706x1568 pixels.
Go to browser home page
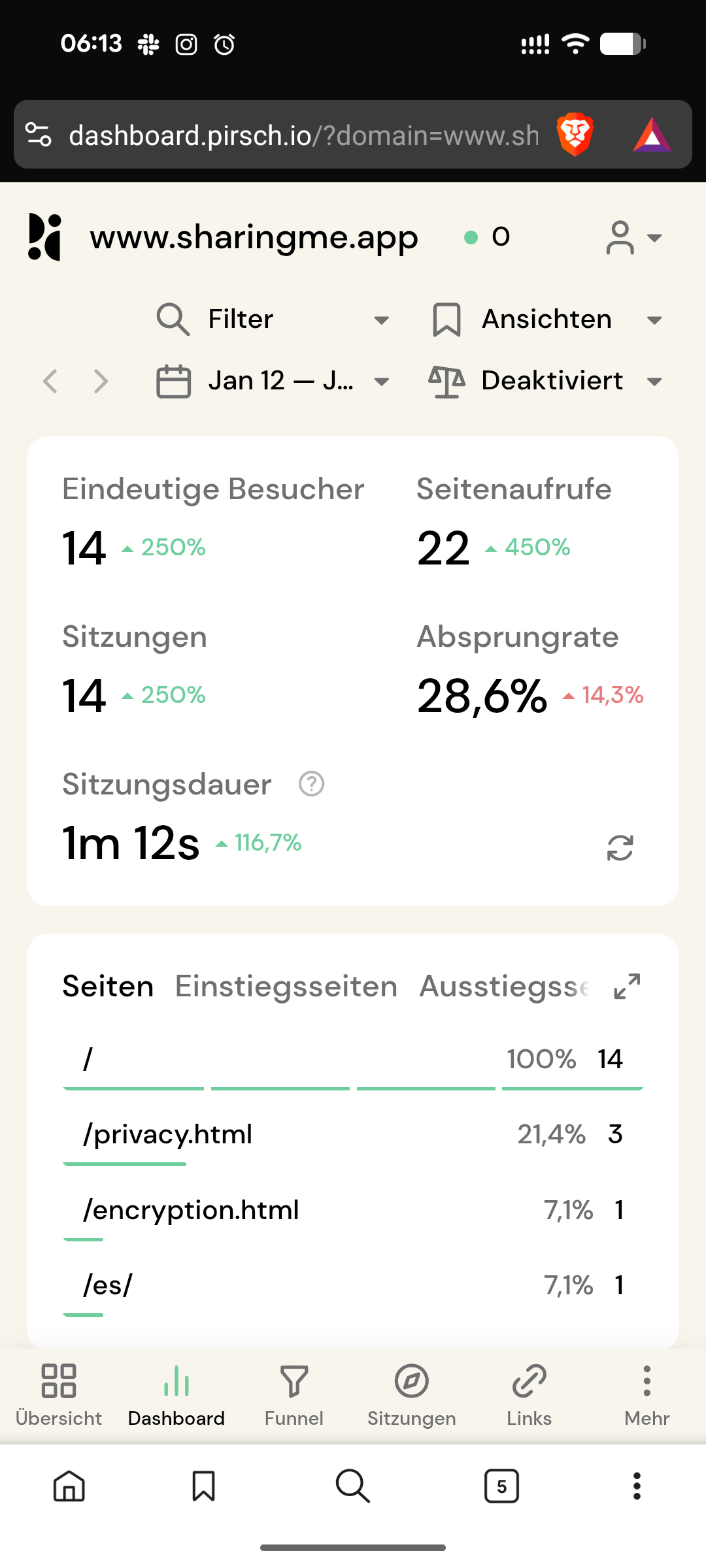pyautogui.click(x=69, y=1486)
